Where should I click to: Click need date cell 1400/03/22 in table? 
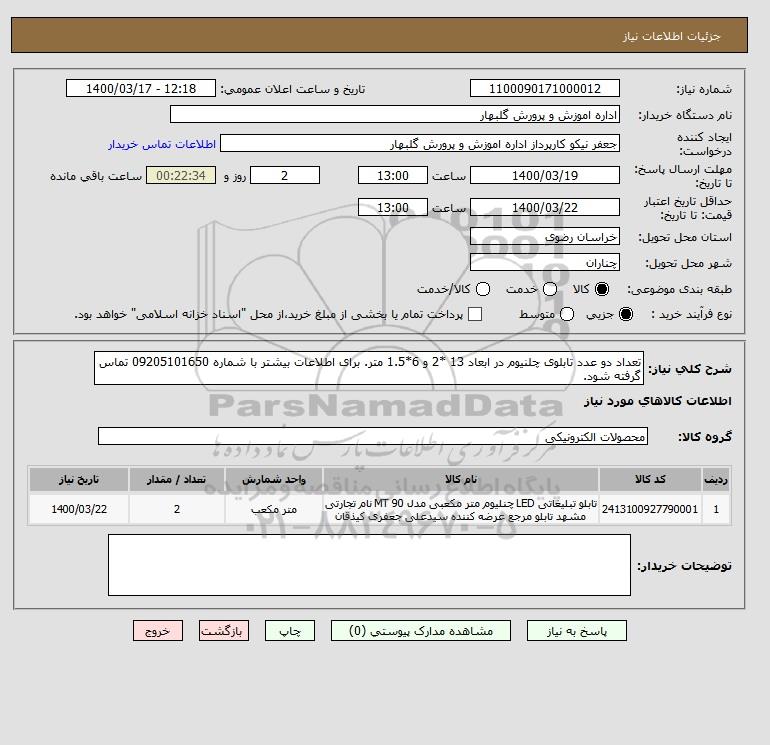pyautogui.click(x=79, y=509)
